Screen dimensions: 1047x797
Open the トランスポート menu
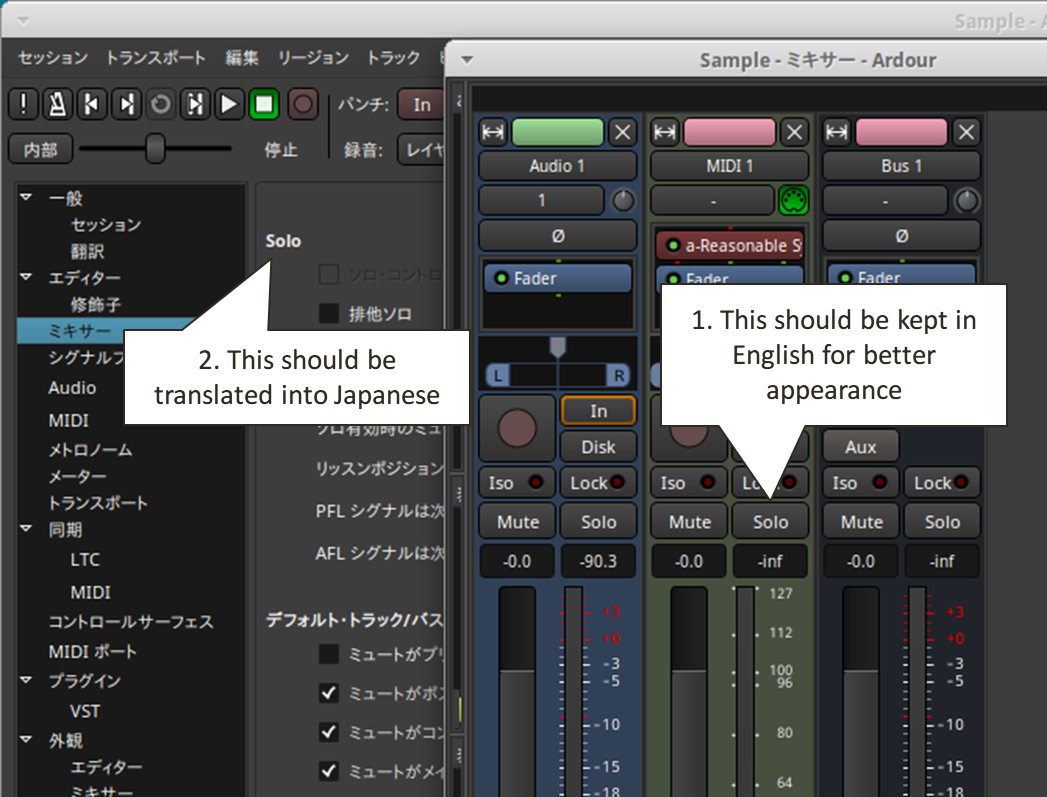155,58
